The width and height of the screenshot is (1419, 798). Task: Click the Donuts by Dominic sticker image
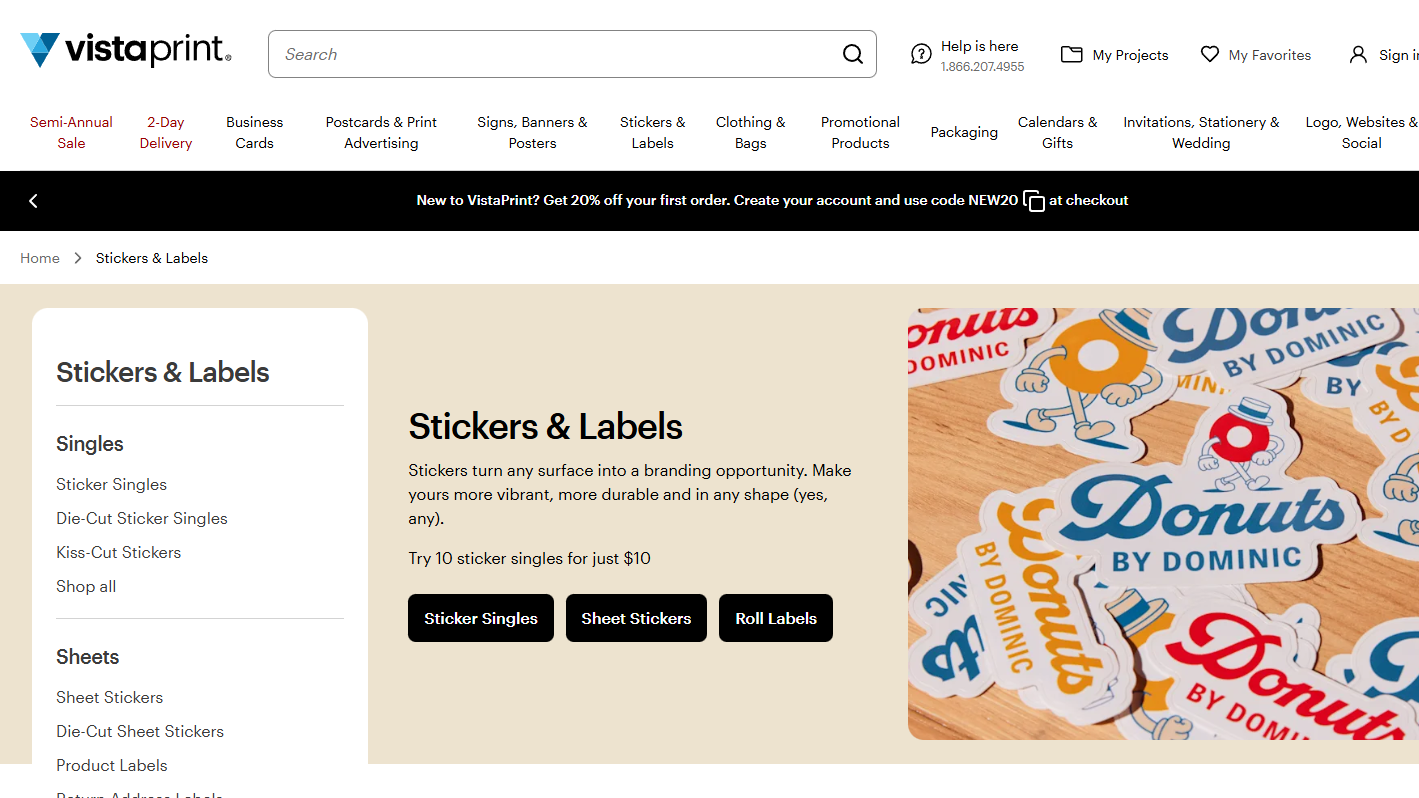pyautogui.click(x=1163, y=524)
